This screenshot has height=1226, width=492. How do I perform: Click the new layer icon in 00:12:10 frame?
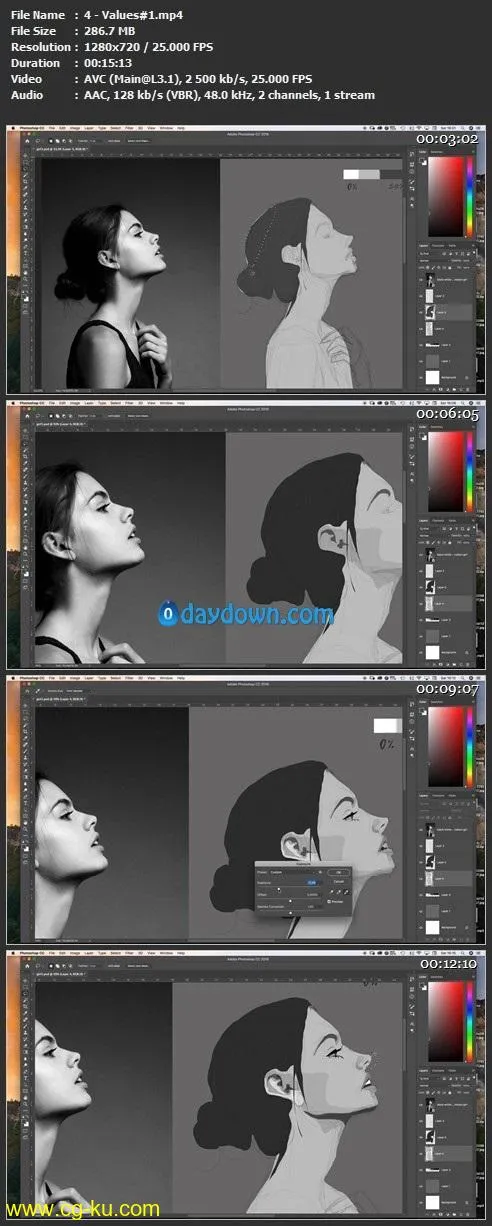[461, 1214]
